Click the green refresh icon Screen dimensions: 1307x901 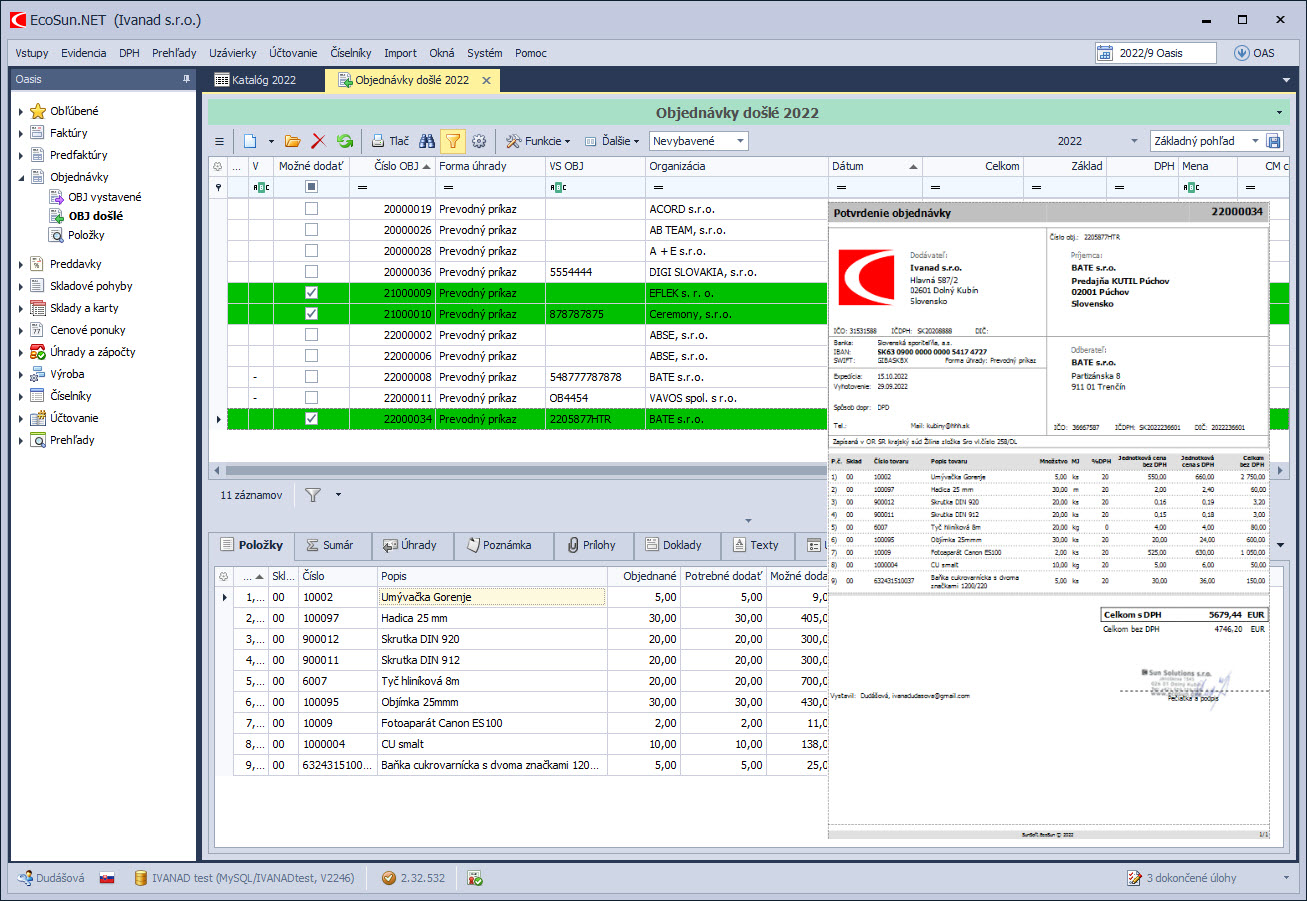345,142
